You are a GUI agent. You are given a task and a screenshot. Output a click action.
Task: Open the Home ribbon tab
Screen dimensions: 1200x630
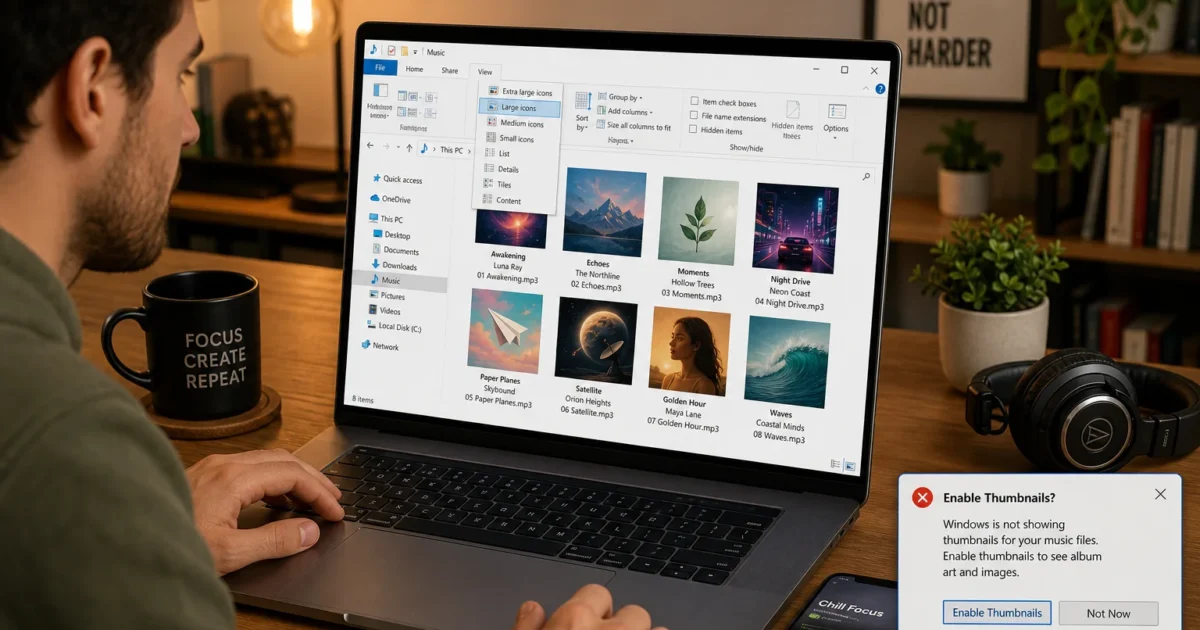414,69
